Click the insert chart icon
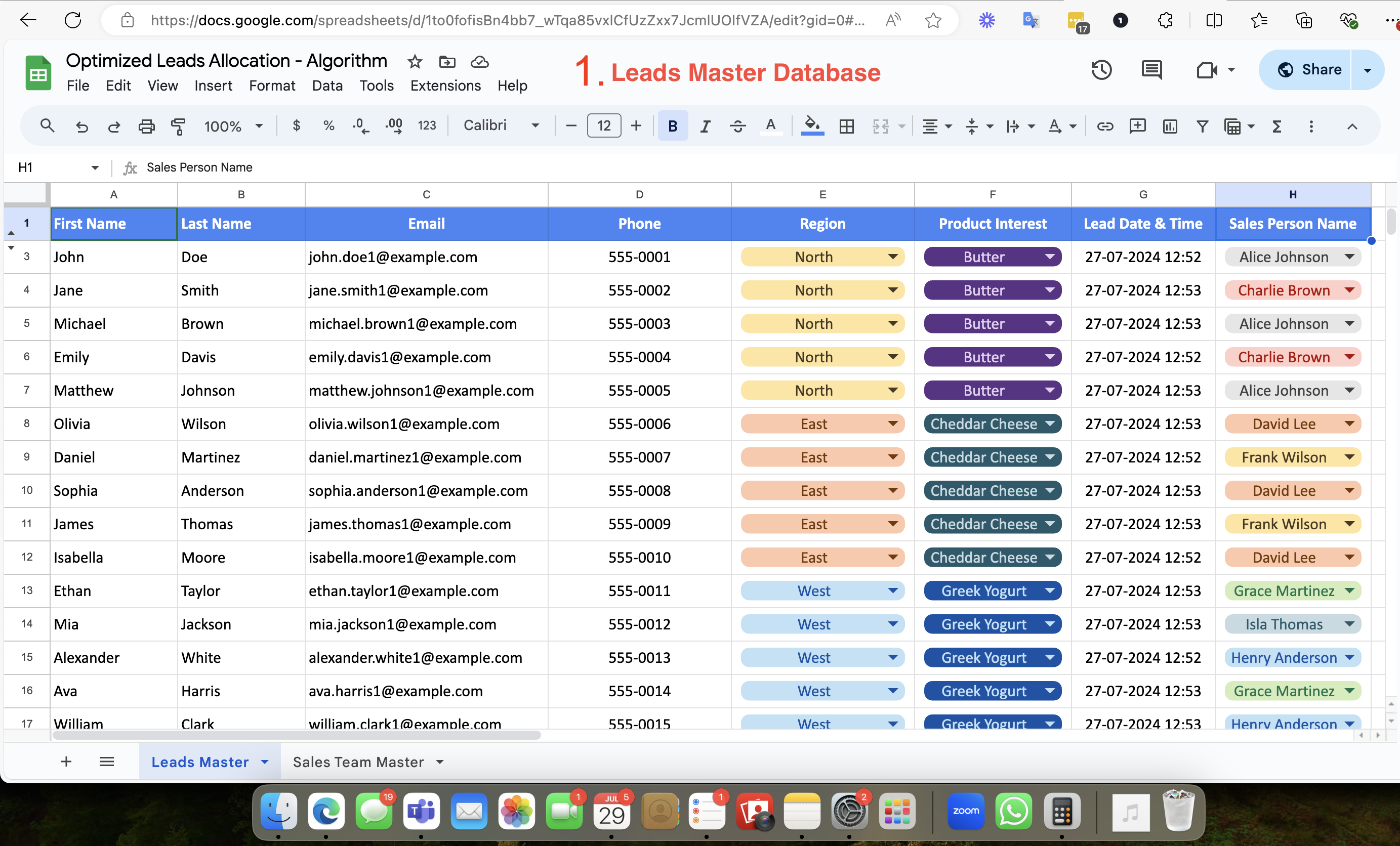 (x=1170, y=126)
